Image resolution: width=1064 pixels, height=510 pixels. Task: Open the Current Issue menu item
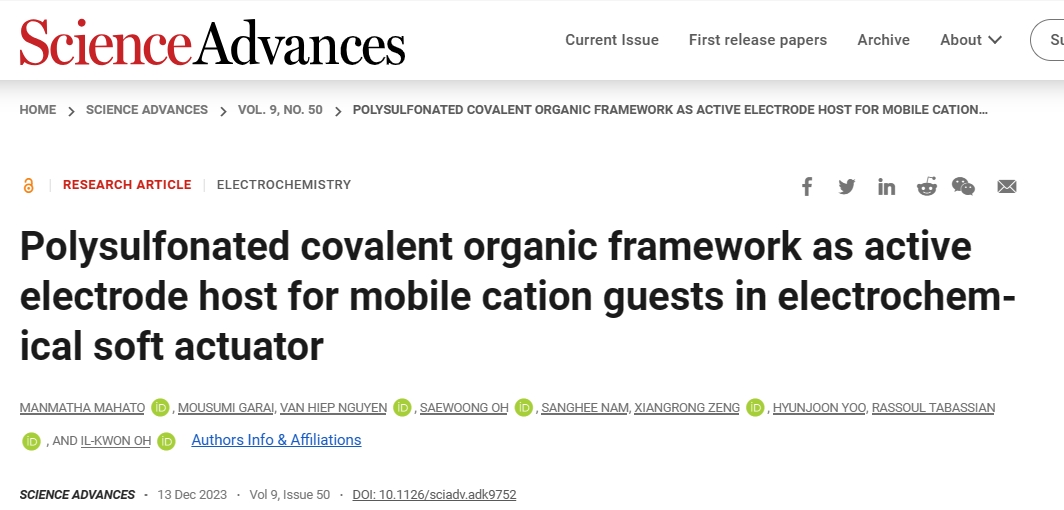tap(612, 40)
